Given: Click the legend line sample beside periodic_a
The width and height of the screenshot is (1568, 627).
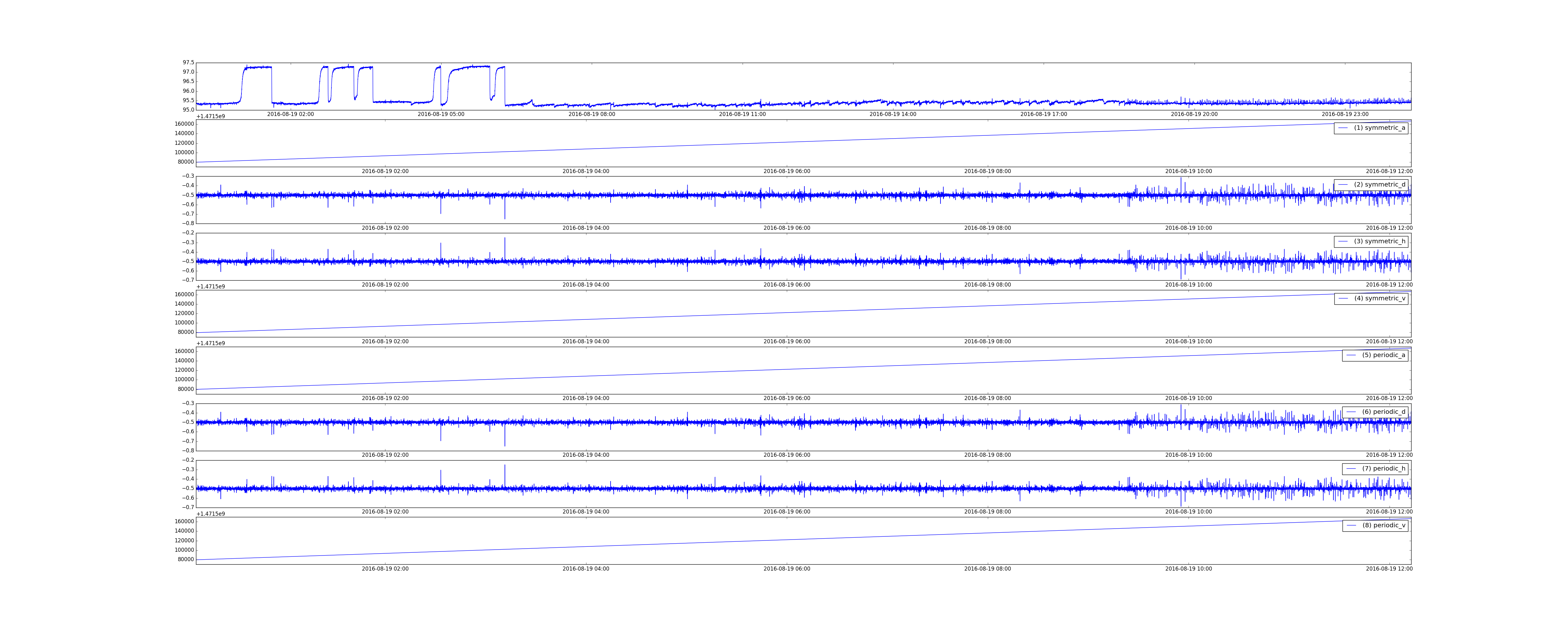Looking at the screenshot, I should point(1351,355).
